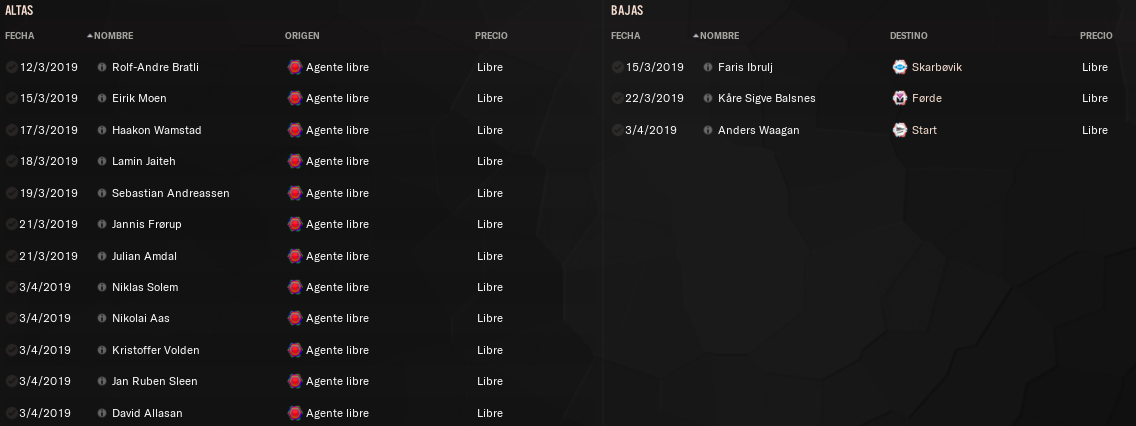This screenshot has width=1136, height=426.
Task: Toggle the check mark beside Kåre Sigve Balsnes's date
Action: [617, 98]
